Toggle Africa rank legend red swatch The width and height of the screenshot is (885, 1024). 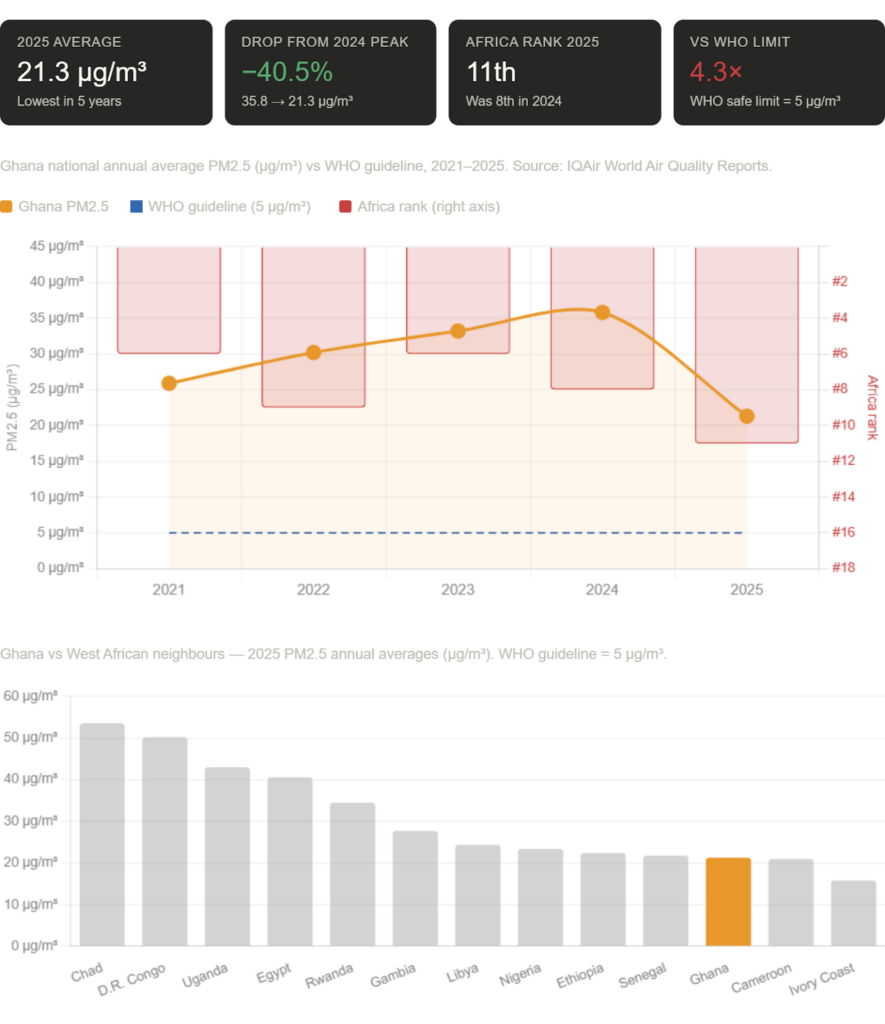[x=345, y=207]
